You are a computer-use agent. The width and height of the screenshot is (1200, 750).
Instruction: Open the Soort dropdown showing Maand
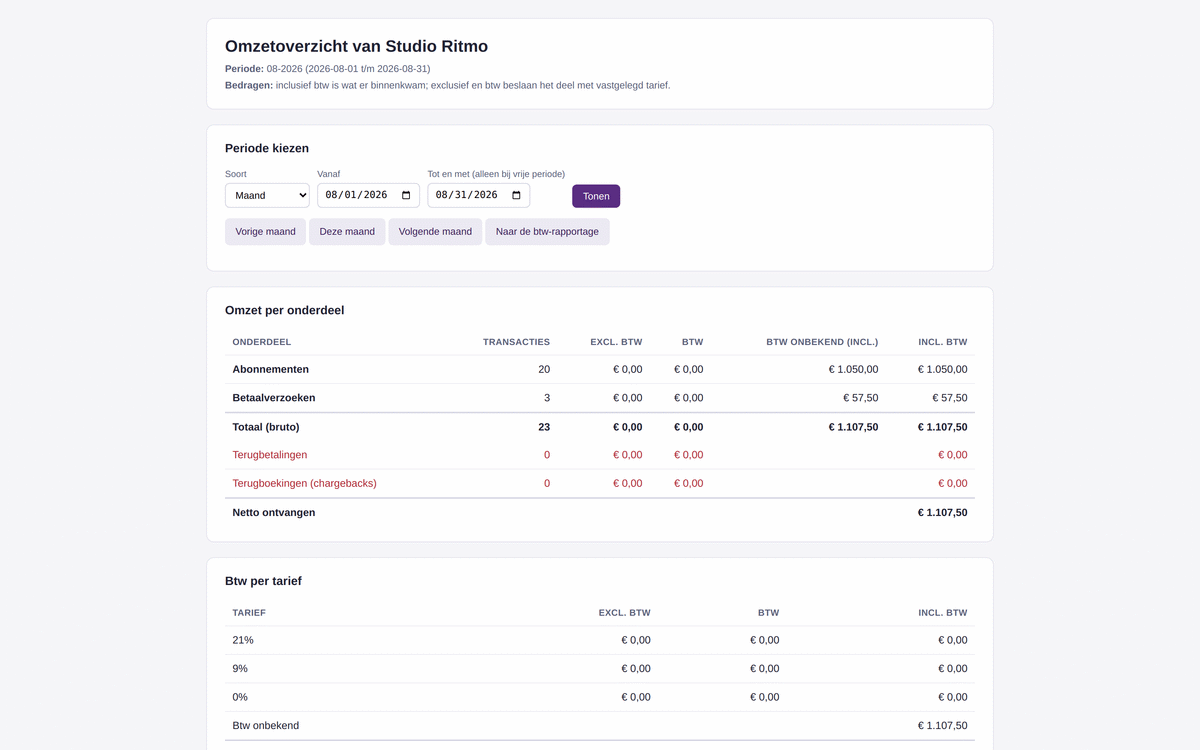267,195
